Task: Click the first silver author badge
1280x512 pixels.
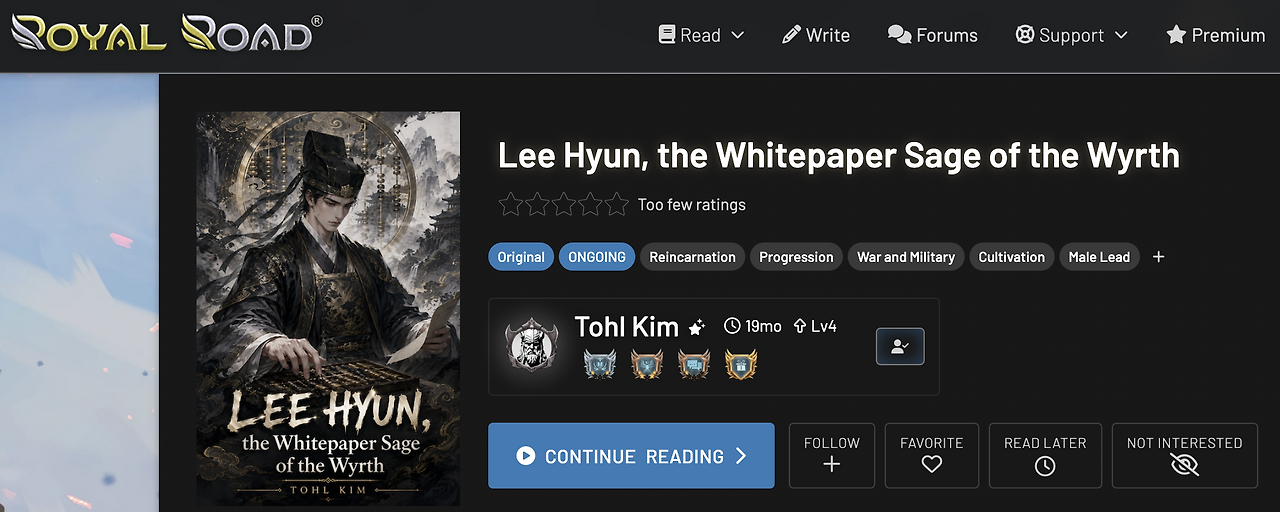Action: point(600,364)
